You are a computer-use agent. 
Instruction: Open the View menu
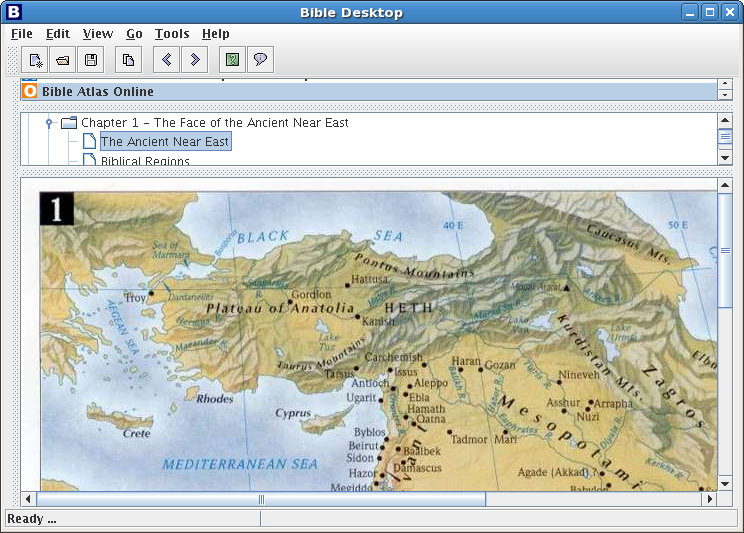[98, 34]
